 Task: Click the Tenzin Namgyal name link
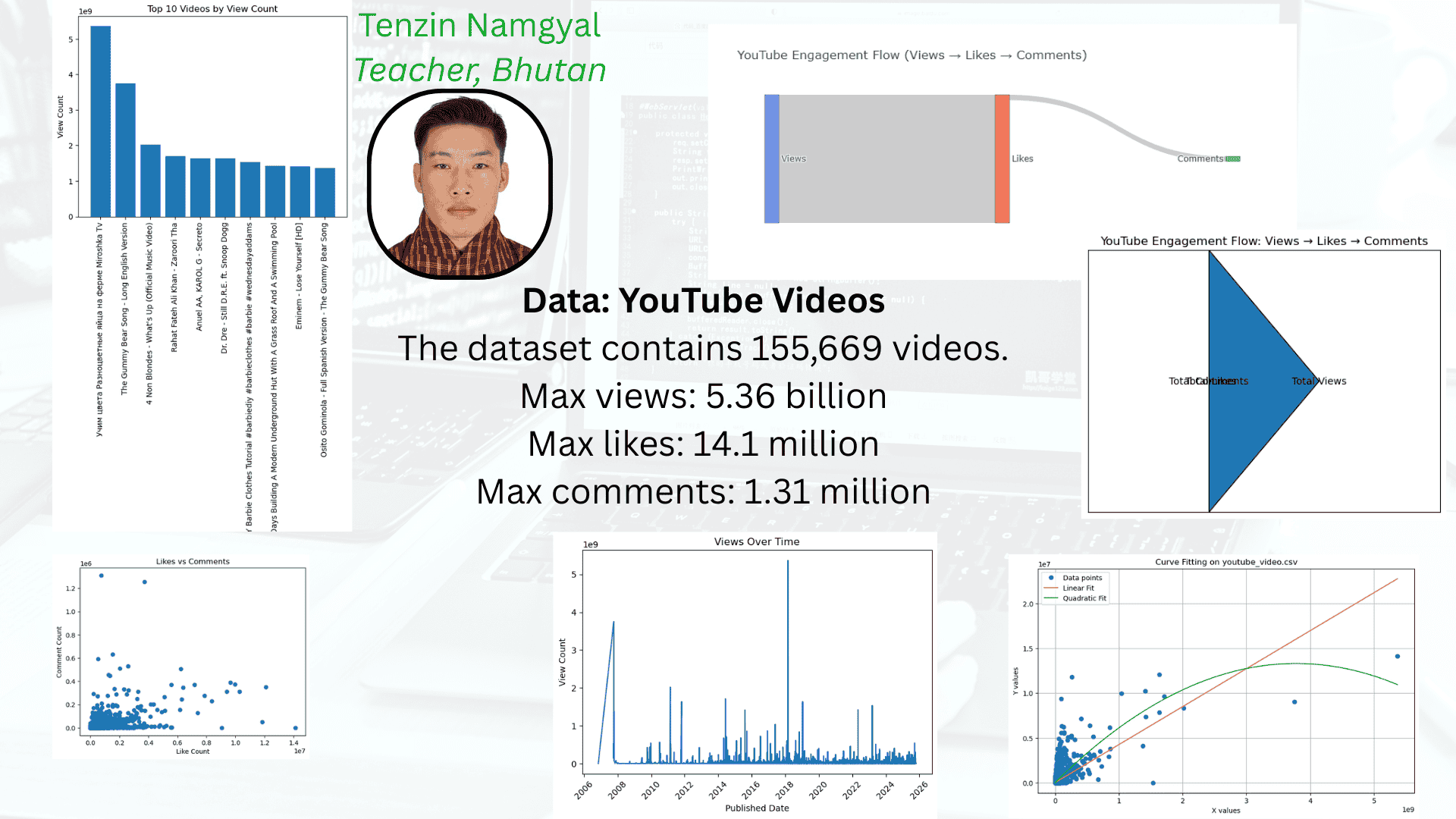pyautogui.click(x=481, y=26)
